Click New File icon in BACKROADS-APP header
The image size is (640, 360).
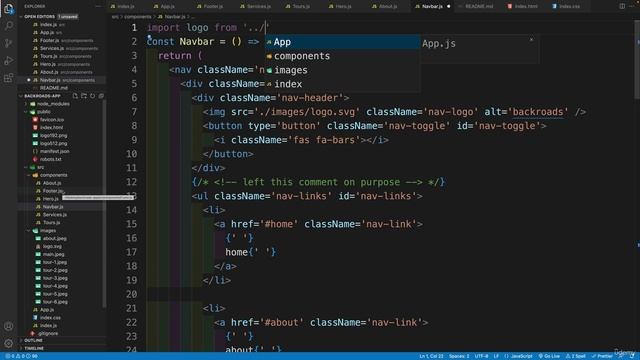(75, 96)
